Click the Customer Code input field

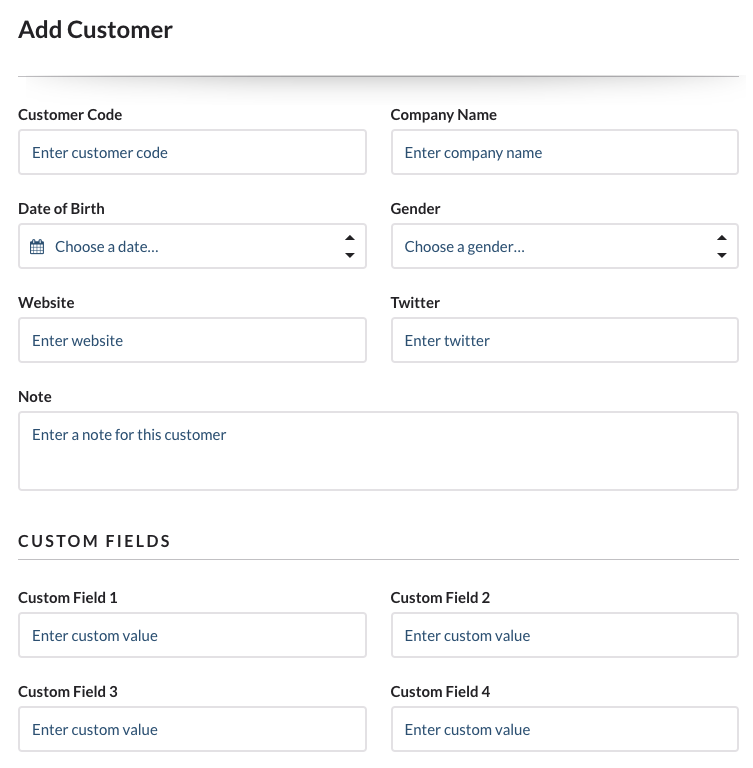pos(192,153)
